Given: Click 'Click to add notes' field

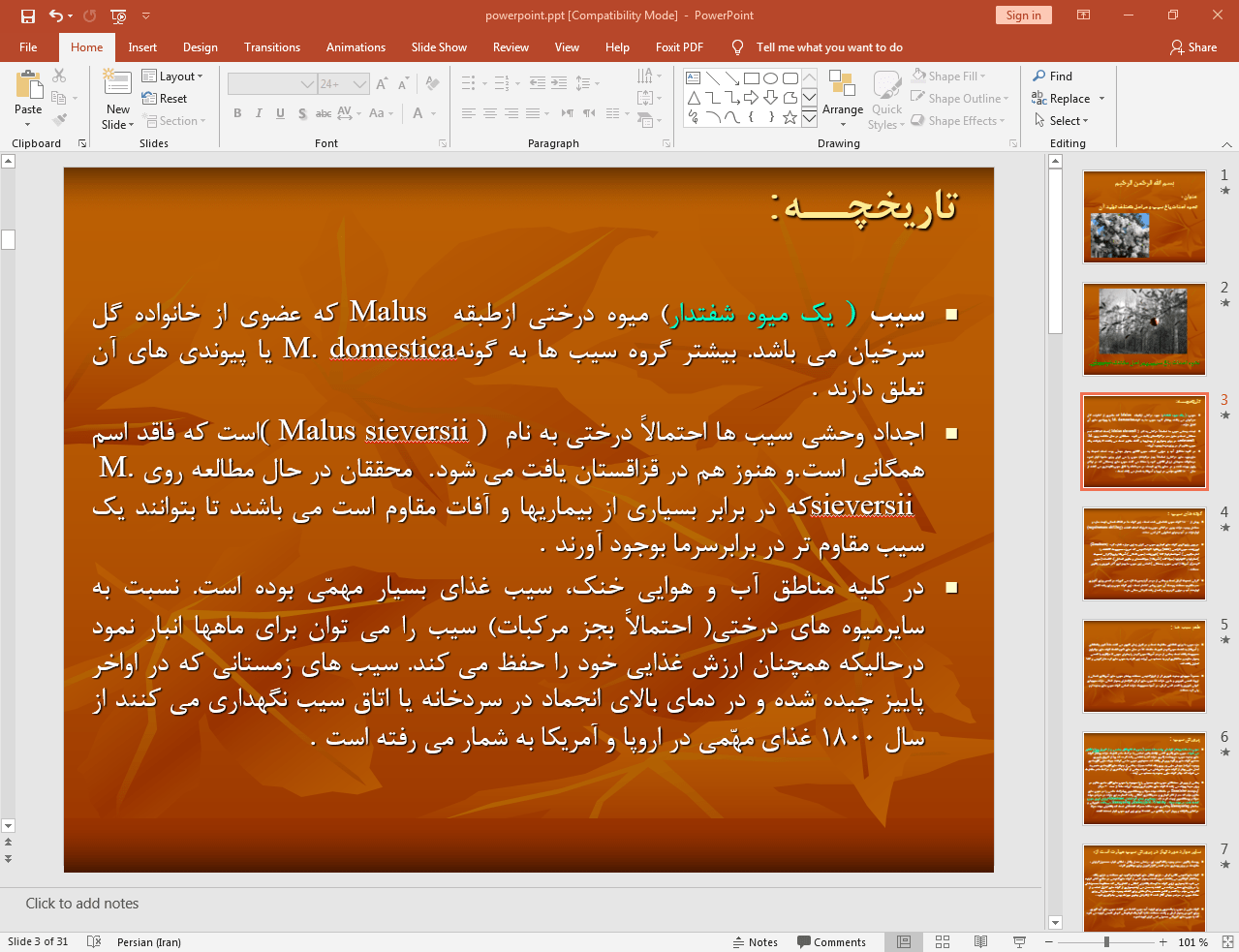Looking at the screenshot, I should [x=520, y=904].
